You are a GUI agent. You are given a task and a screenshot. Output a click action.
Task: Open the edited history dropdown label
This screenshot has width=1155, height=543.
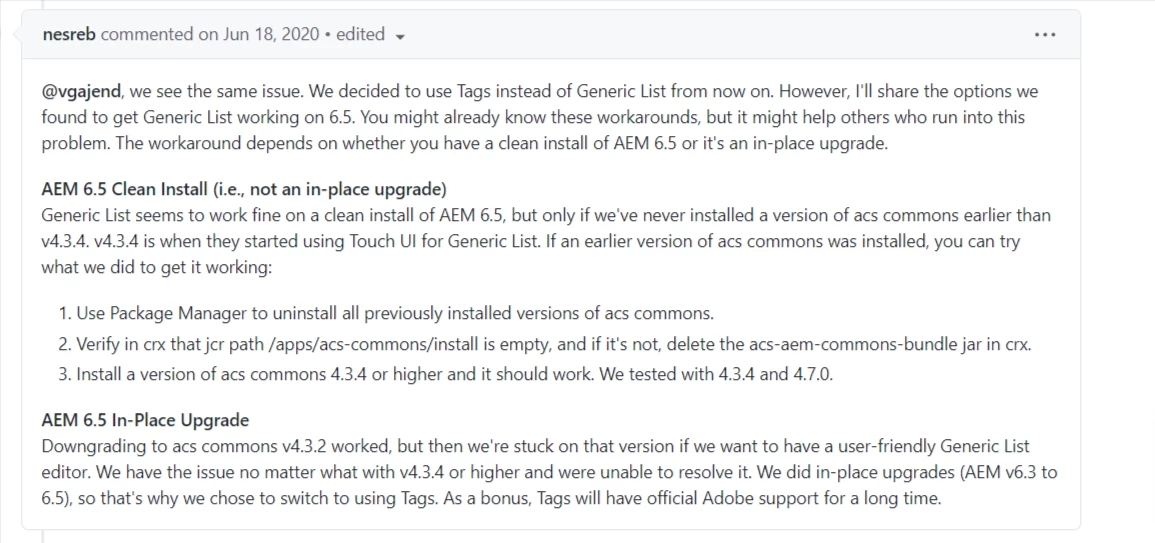click(x=361, y=34)
